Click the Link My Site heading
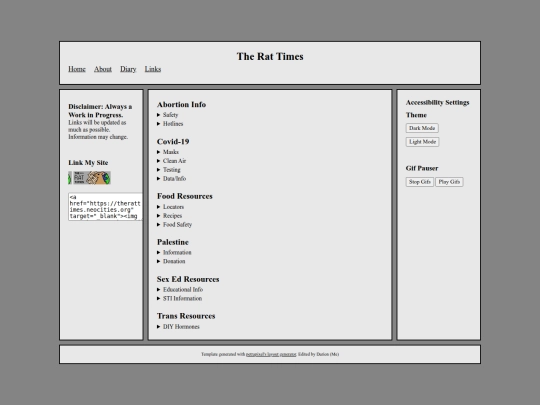This screenshot has height=405, width=540. coord(88,163)
